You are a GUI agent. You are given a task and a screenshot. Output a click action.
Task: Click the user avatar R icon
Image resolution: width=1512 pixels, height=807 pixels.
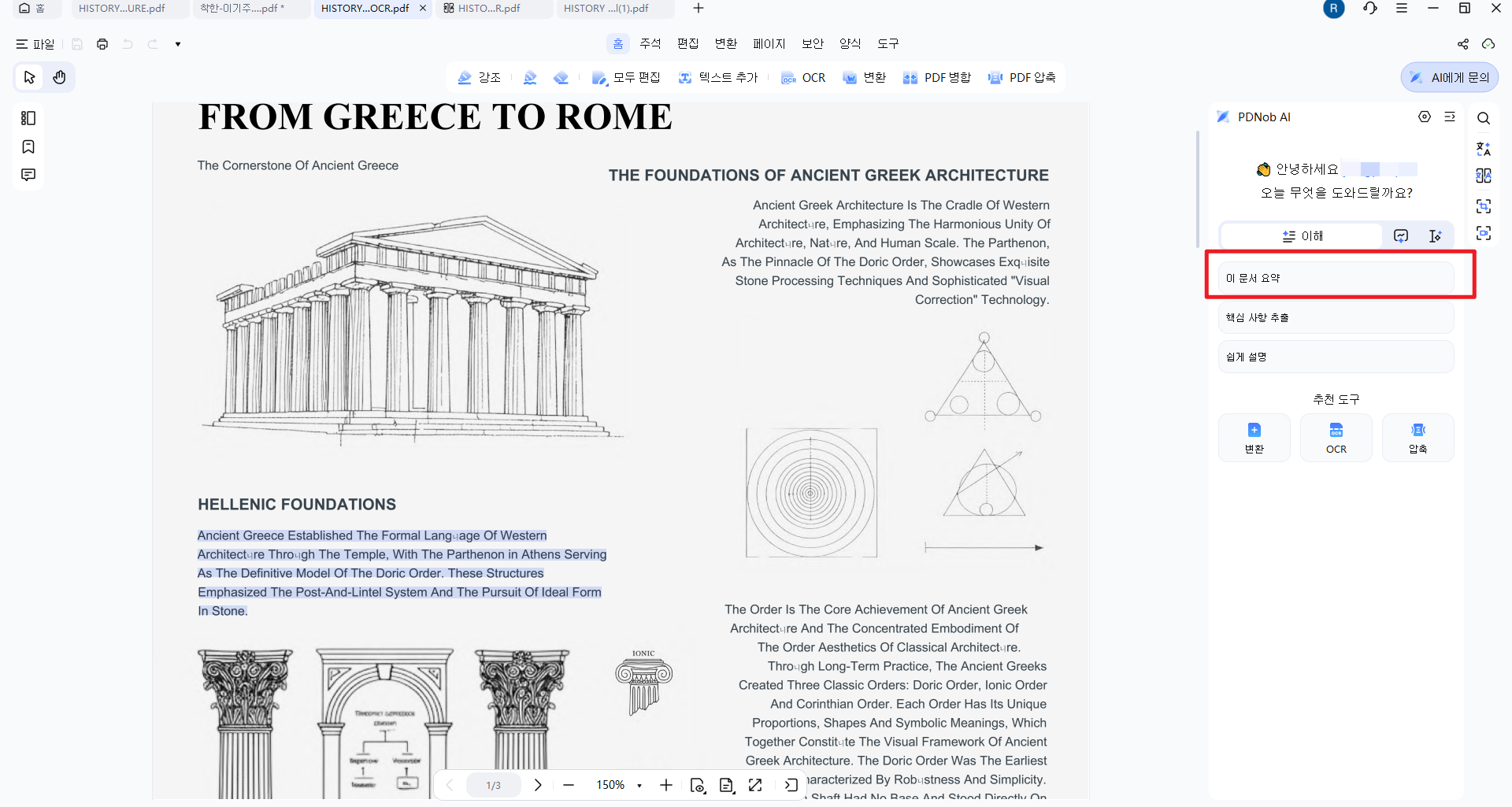coord(1334,9)
